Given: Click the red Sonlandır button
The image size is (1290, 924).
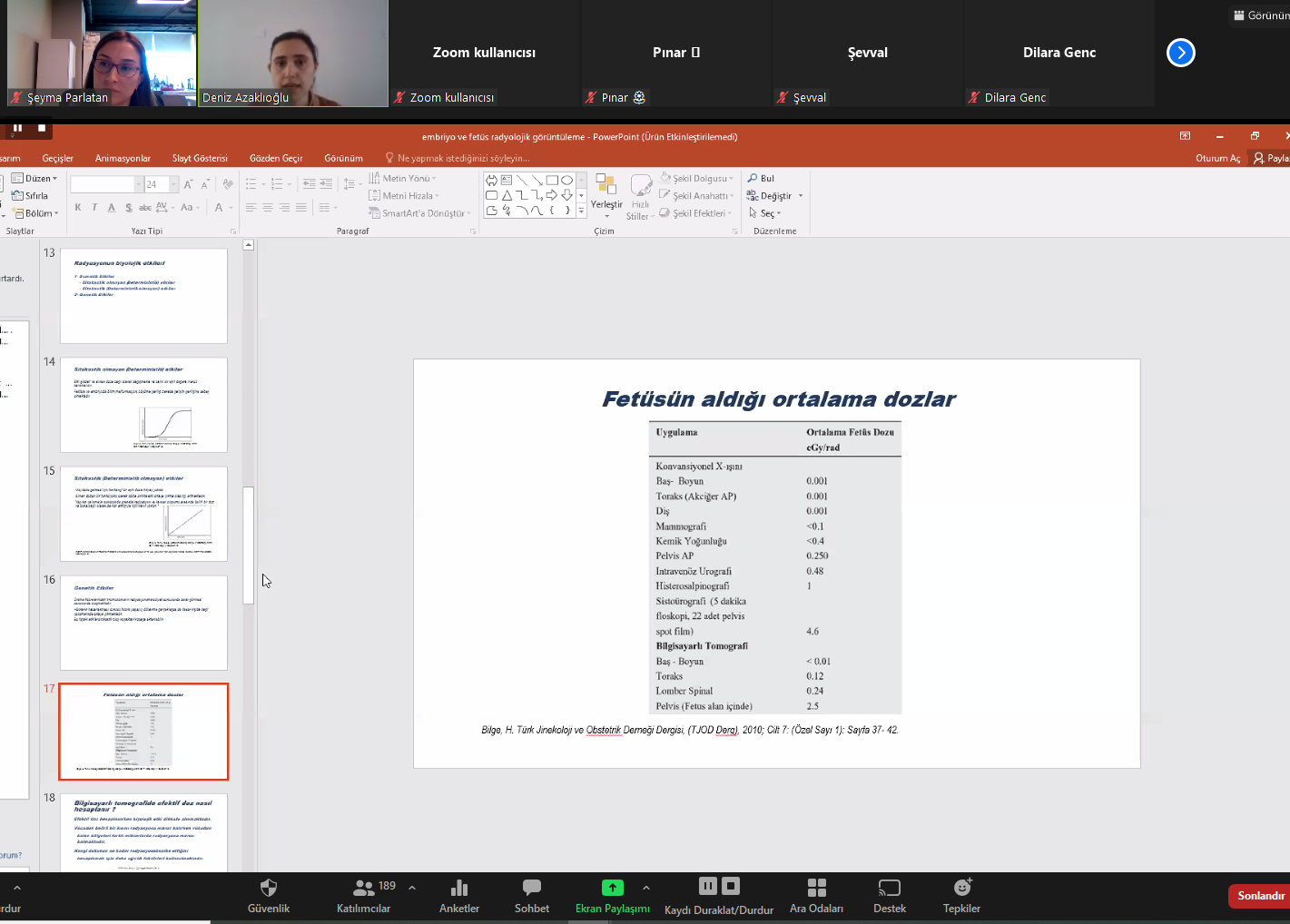Looking at the screenshot, I should tap(1260, 896).
